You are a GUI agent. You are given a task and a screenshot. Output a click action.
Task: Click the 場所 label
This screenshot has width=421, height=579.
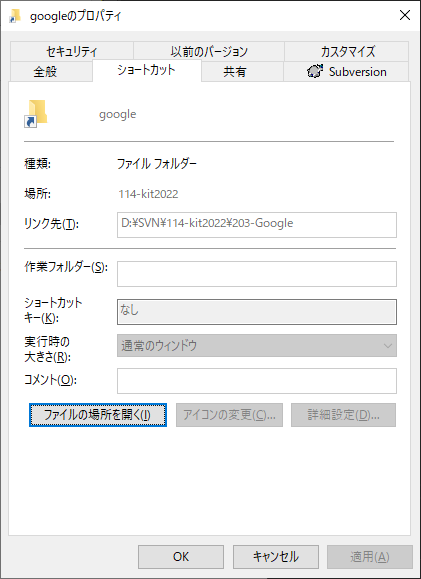coord(37,194)
